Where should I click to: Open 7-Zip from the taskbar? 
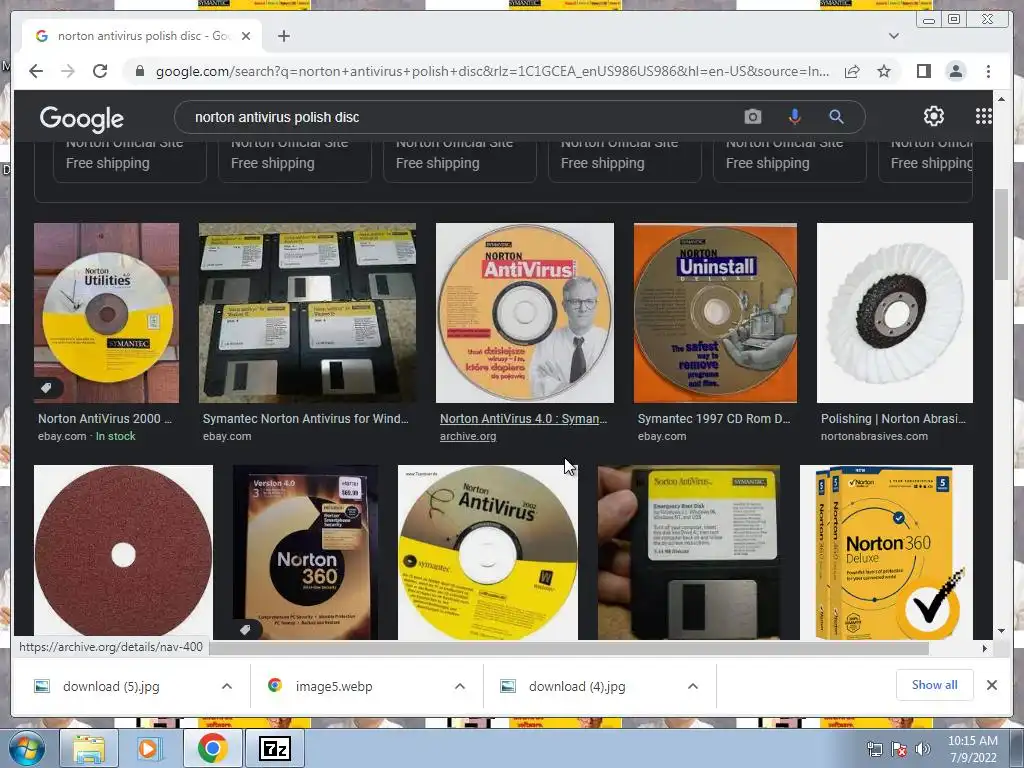click(x=274, y=748)
